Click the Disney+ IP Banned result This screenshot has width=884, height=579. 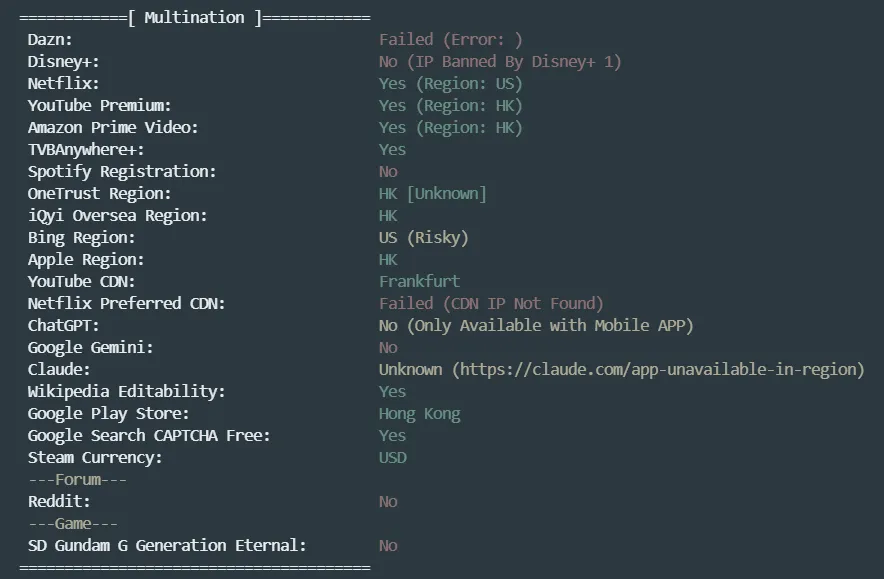tap(500, 62)
